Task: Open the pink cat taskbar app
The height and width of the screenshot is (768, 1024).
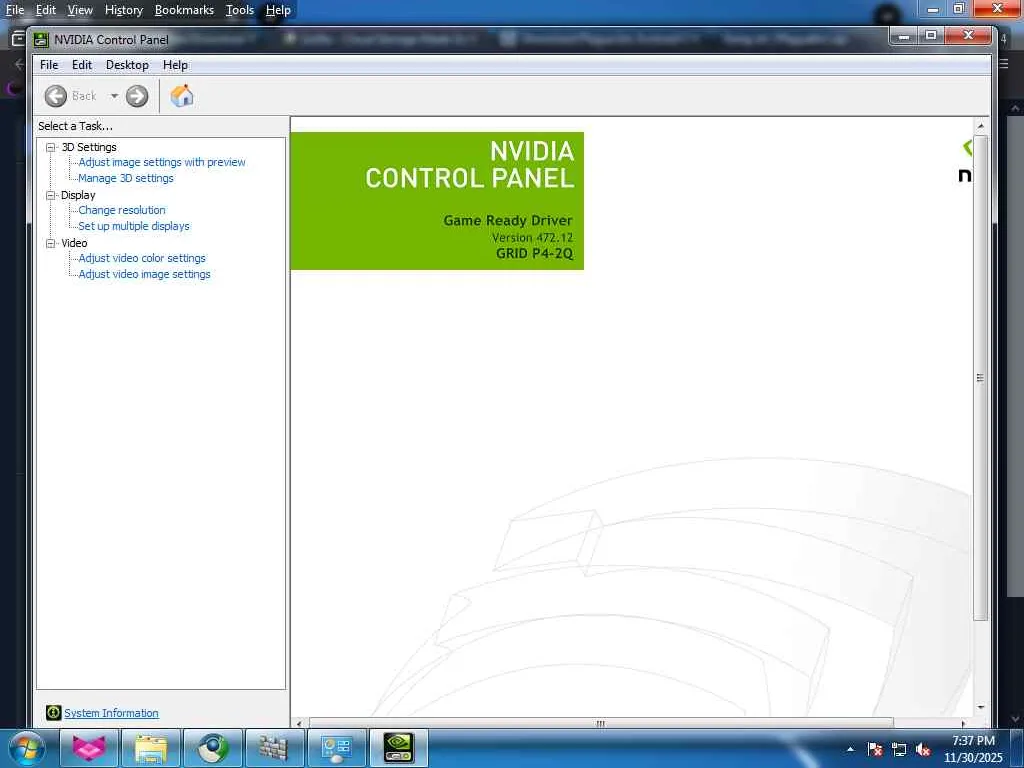Action: click(x=89, y=748)
